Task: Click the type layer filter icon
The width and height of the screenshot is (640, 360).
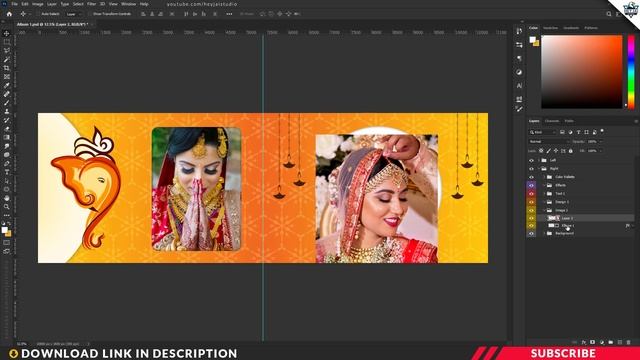Action: [x=578, y=132]
